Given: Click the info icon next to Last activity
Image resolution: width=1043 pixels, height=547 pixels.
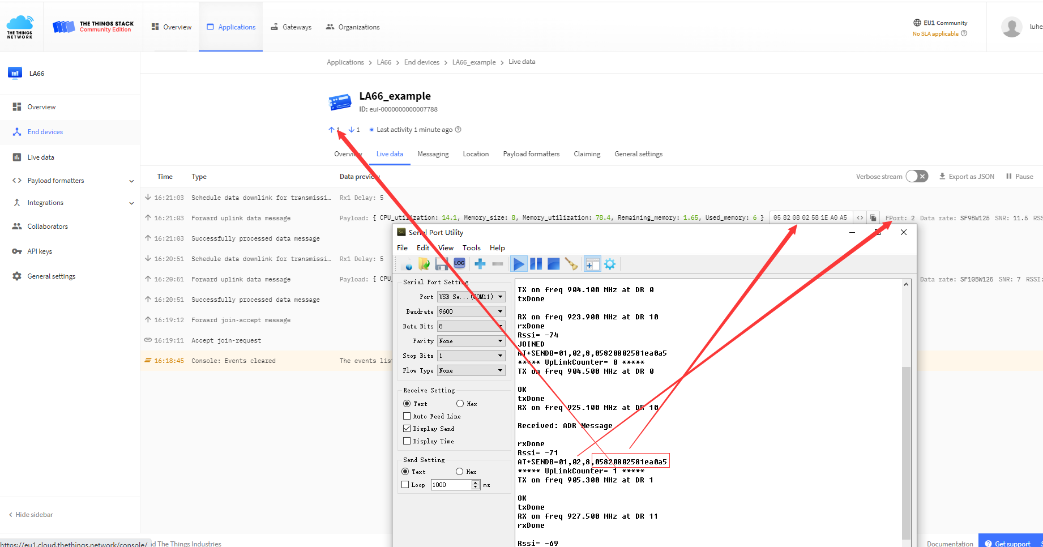Looking at the screenshot, I should pyautogui.click(x=458, y=130).
